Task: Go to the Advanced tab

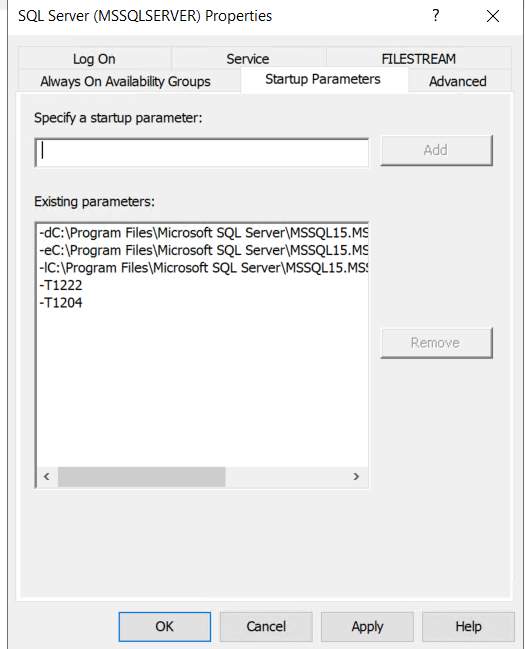Action: [x=458, y=81]
